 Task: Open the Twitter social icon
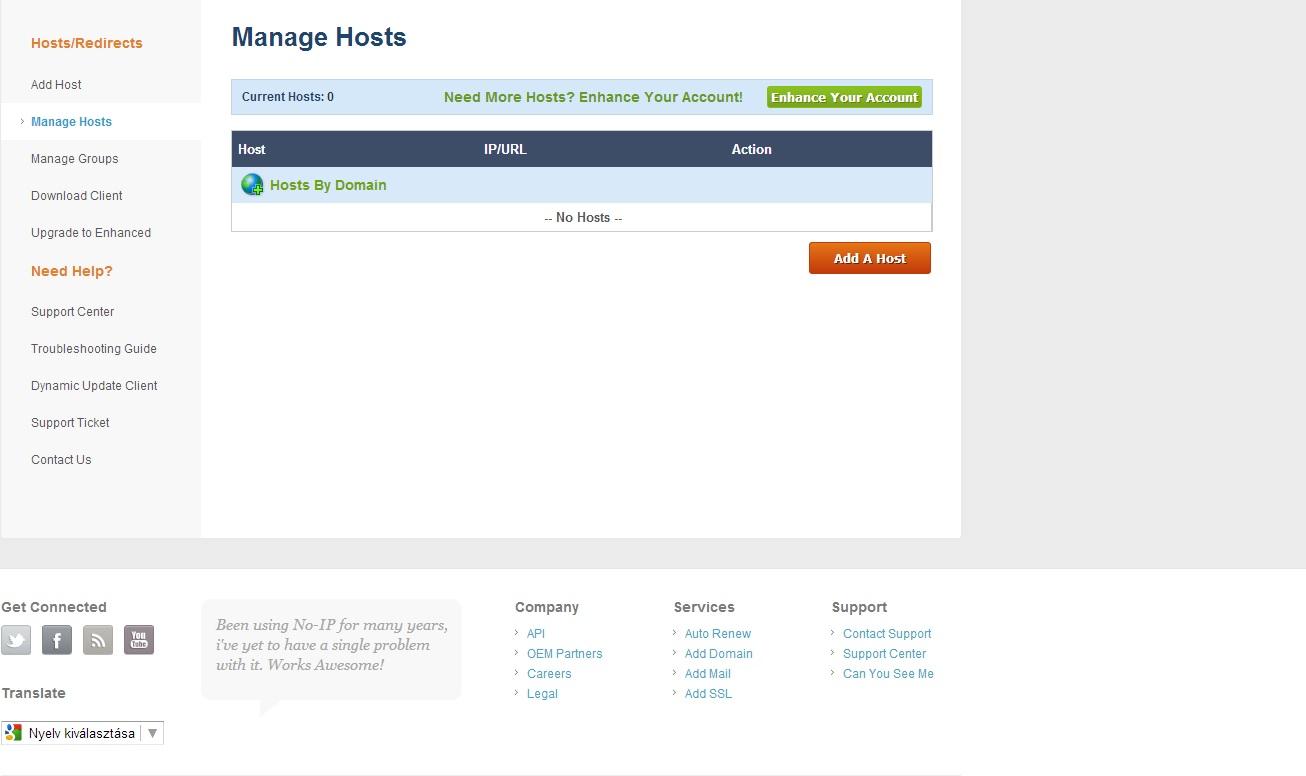pos(16,640)
